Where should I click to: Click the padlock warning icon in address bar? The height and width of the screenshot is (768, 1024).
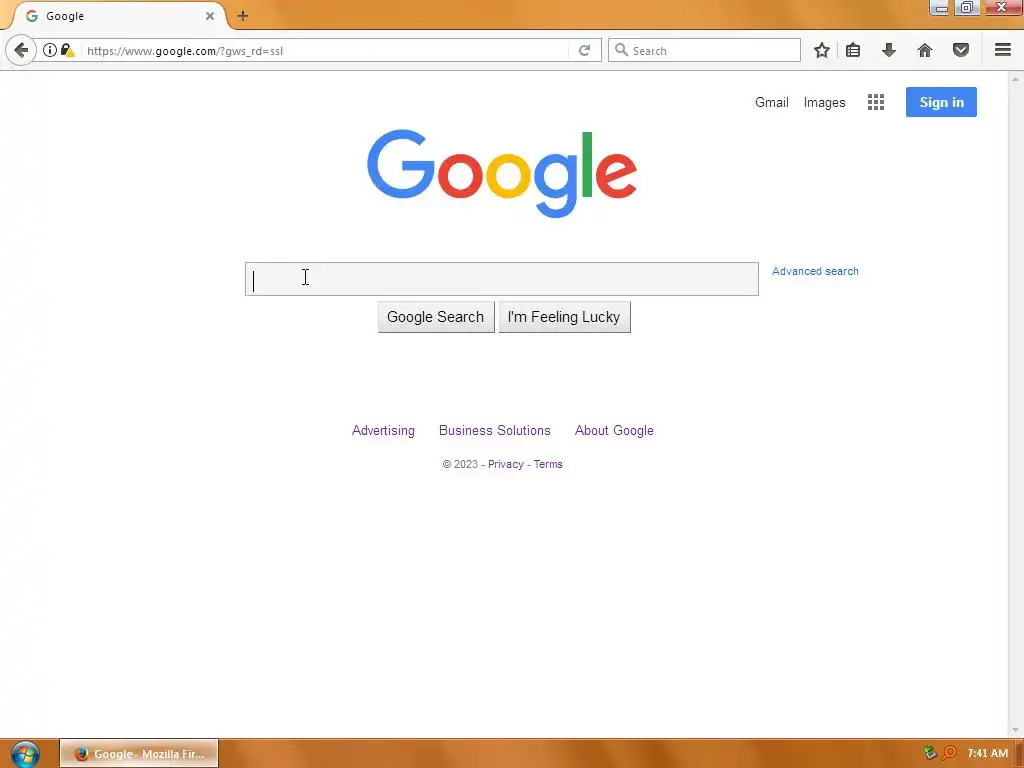point(67,50)
